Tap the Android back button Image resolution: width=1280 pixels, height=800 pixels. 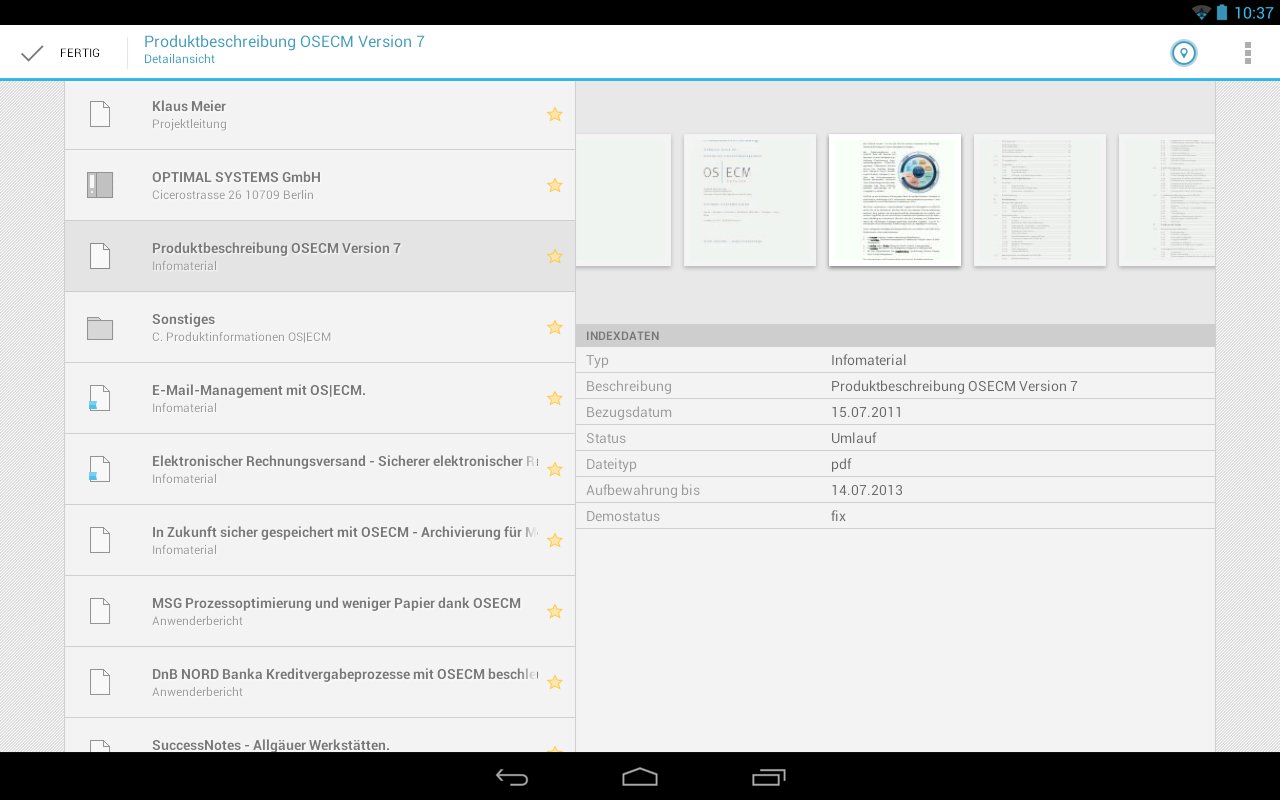512,777
